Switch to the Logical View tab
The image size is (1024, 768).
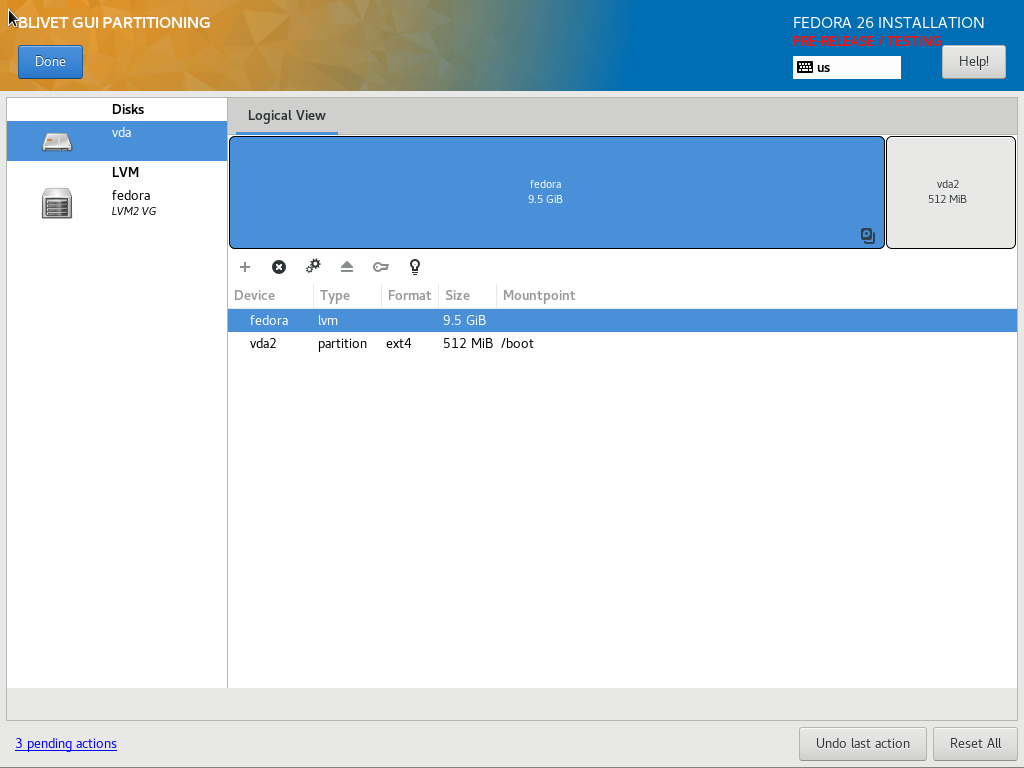pos(287,116)
